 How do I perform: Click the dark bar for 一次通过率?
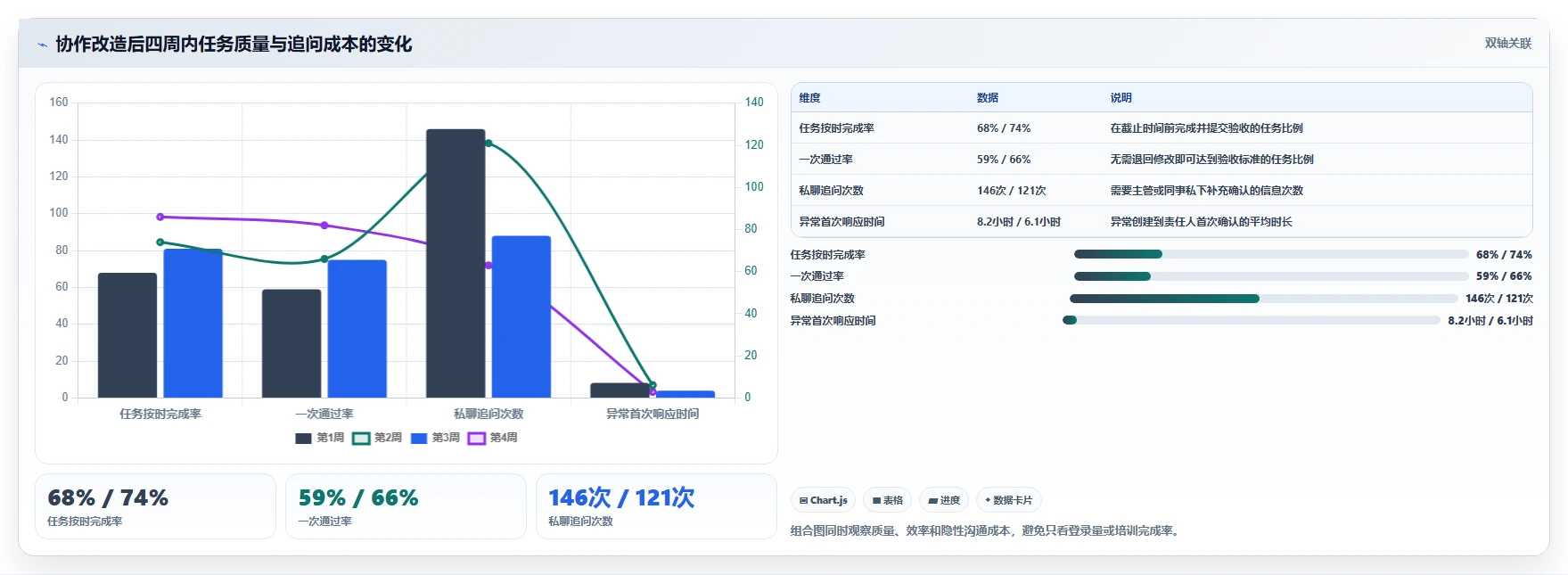291,343
